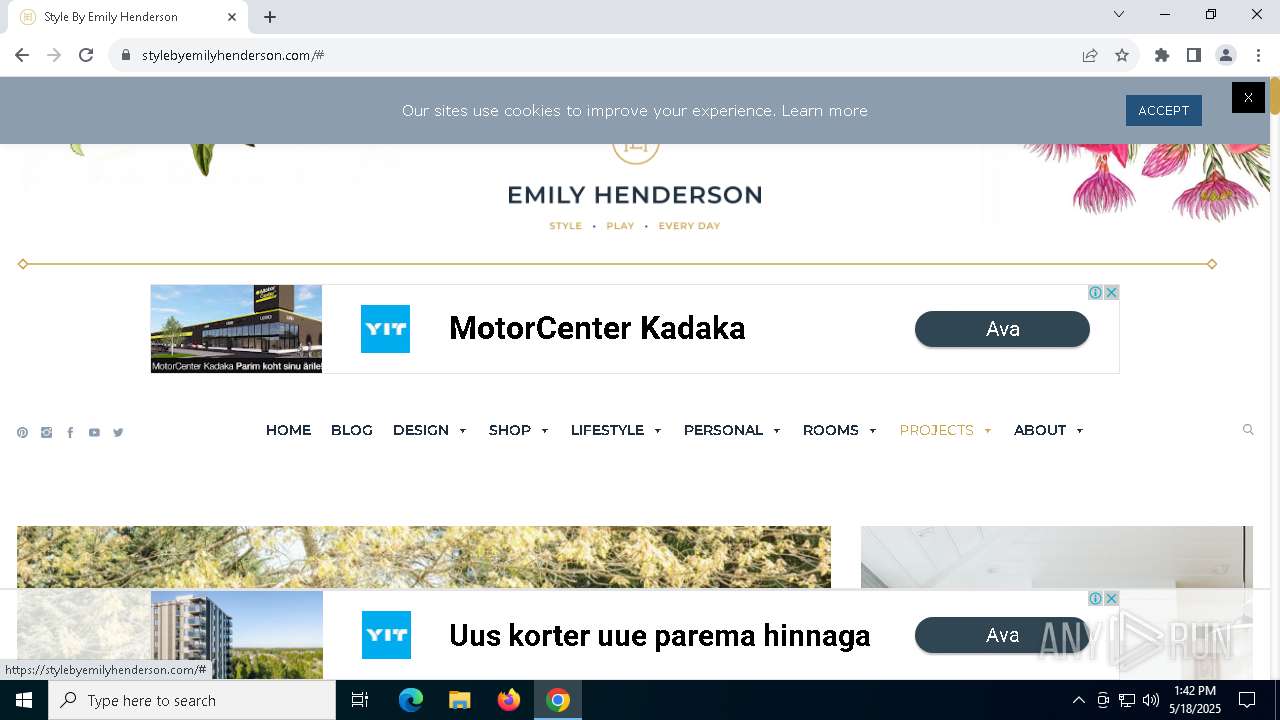Close the MotorCenter Kadaka ad
The width and height of the screenshot is (1280, 720).
click(1111, 293)
